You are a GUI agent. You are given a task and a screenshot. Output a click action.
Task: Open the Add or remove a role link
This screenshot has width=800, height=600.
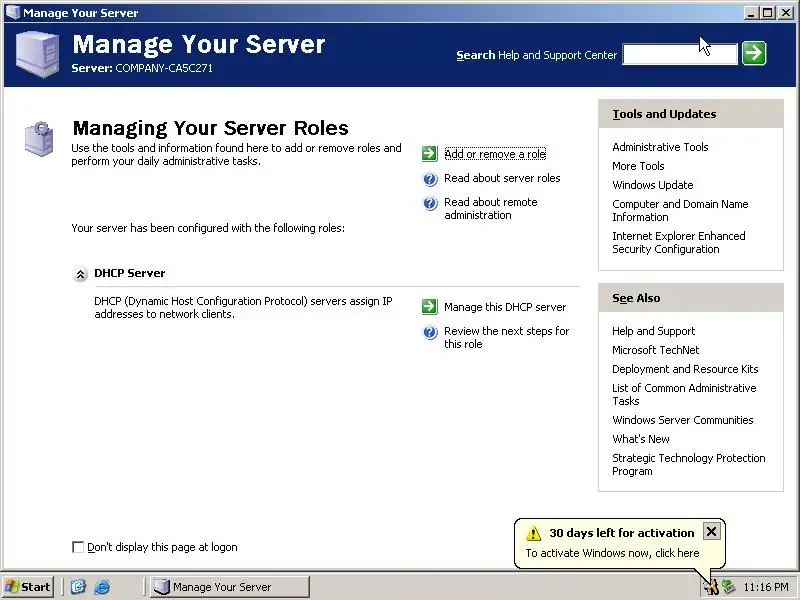tap(495, 154)
